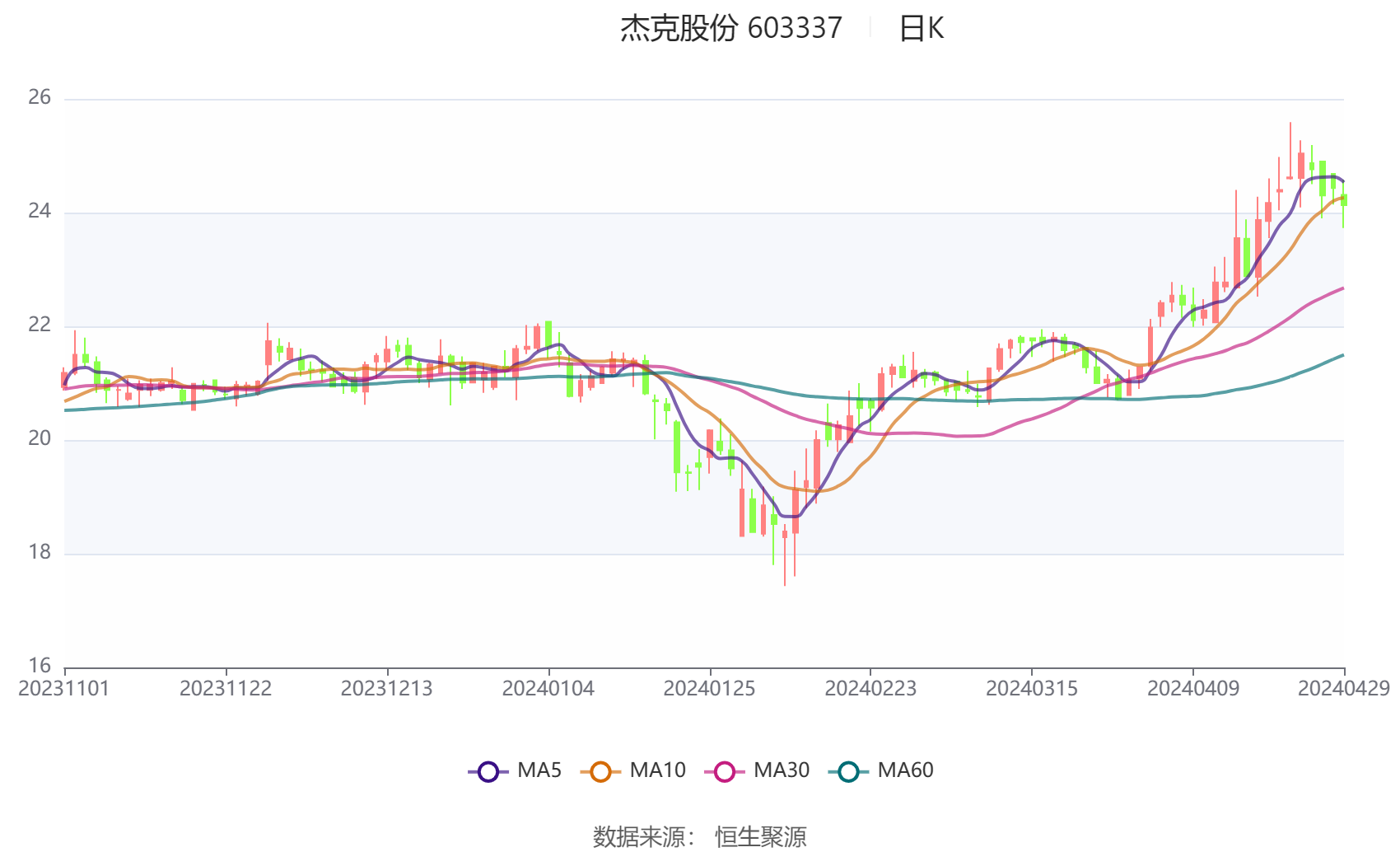Screen dimensions: 1400x852
Task: Click the 20240429 date axis label
Action: 1344,689
